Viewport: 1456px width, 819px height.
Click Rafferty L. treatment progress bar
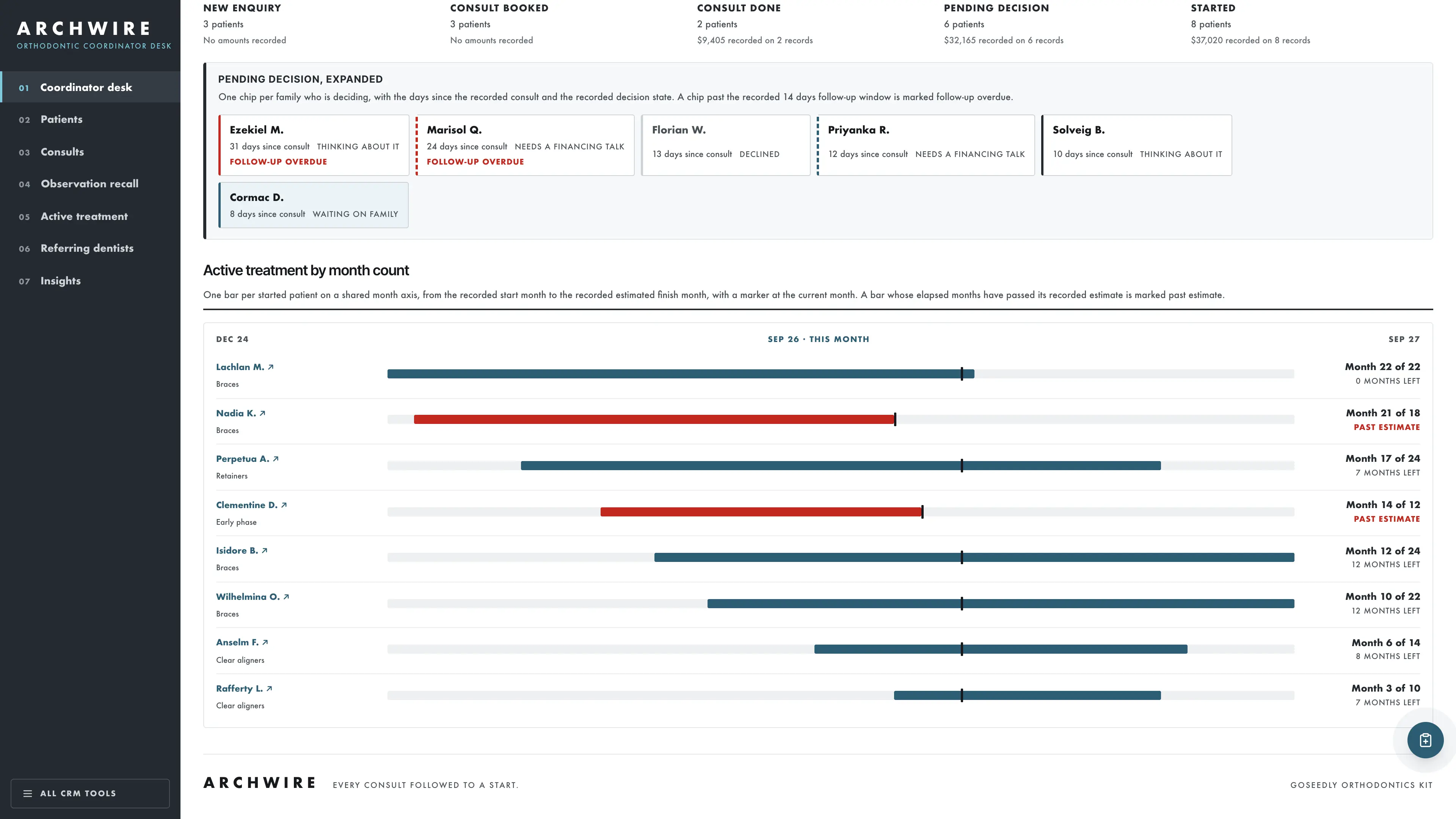click(x=1028, y=695)
